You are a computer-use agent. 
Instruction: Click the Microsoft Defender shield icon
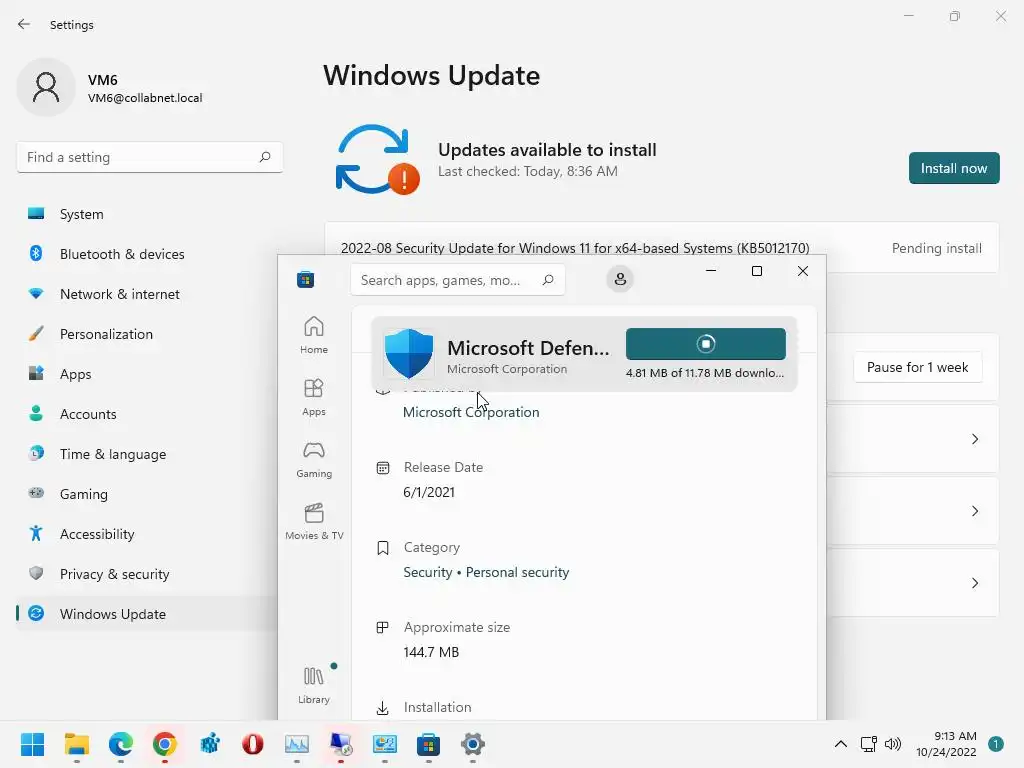pyautogui.click(x=409, y=353)
